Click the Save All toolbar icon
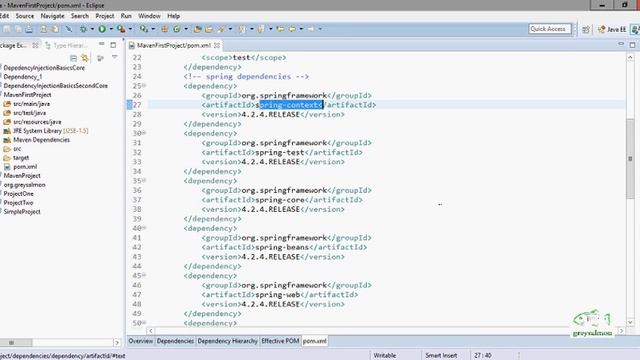640x360 pixels. coord(18,29)
